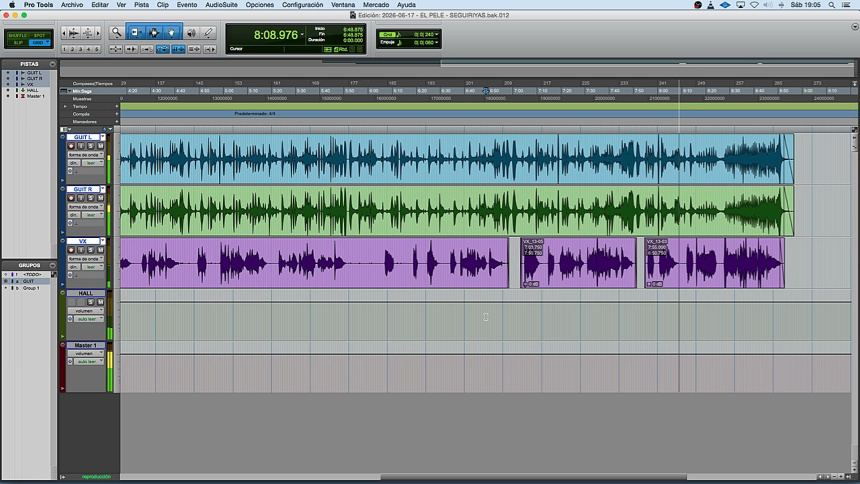Expand the Tempo ruler
Image resolution: width=860 pixels, height=484 pixels.
[65, 106]
